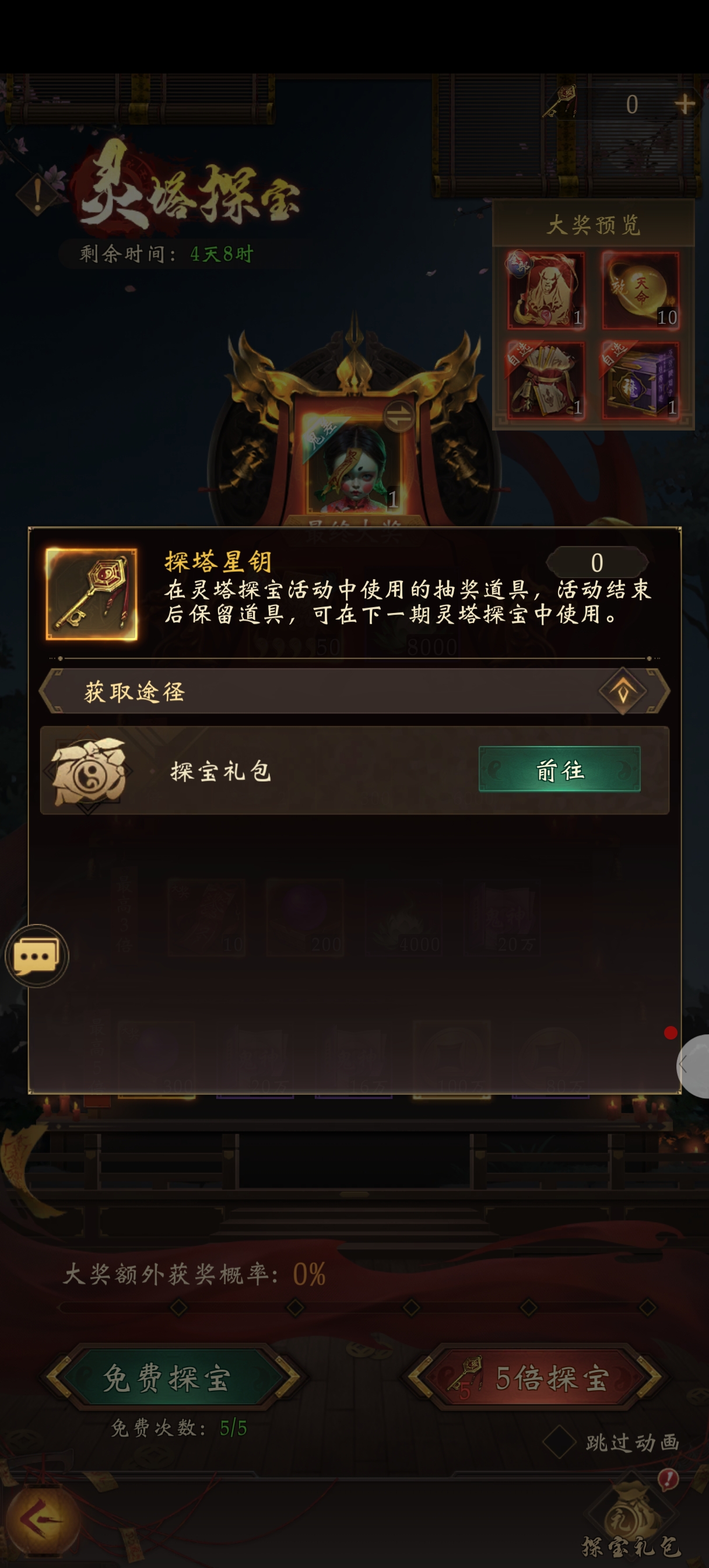Open the 大奖预览 panel header

pos(594,225)
